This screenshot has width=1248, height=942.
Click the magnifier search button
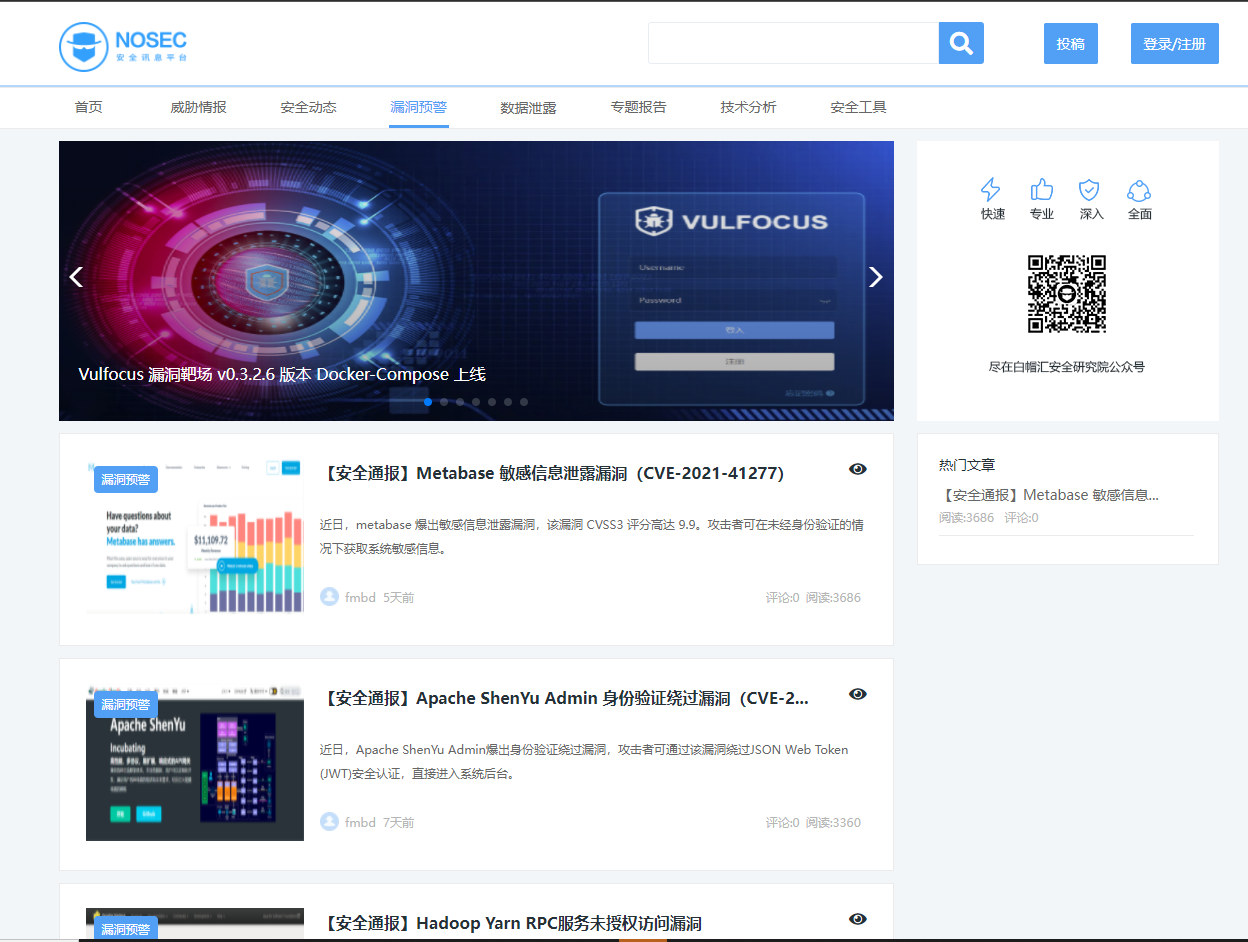point(961,43)
